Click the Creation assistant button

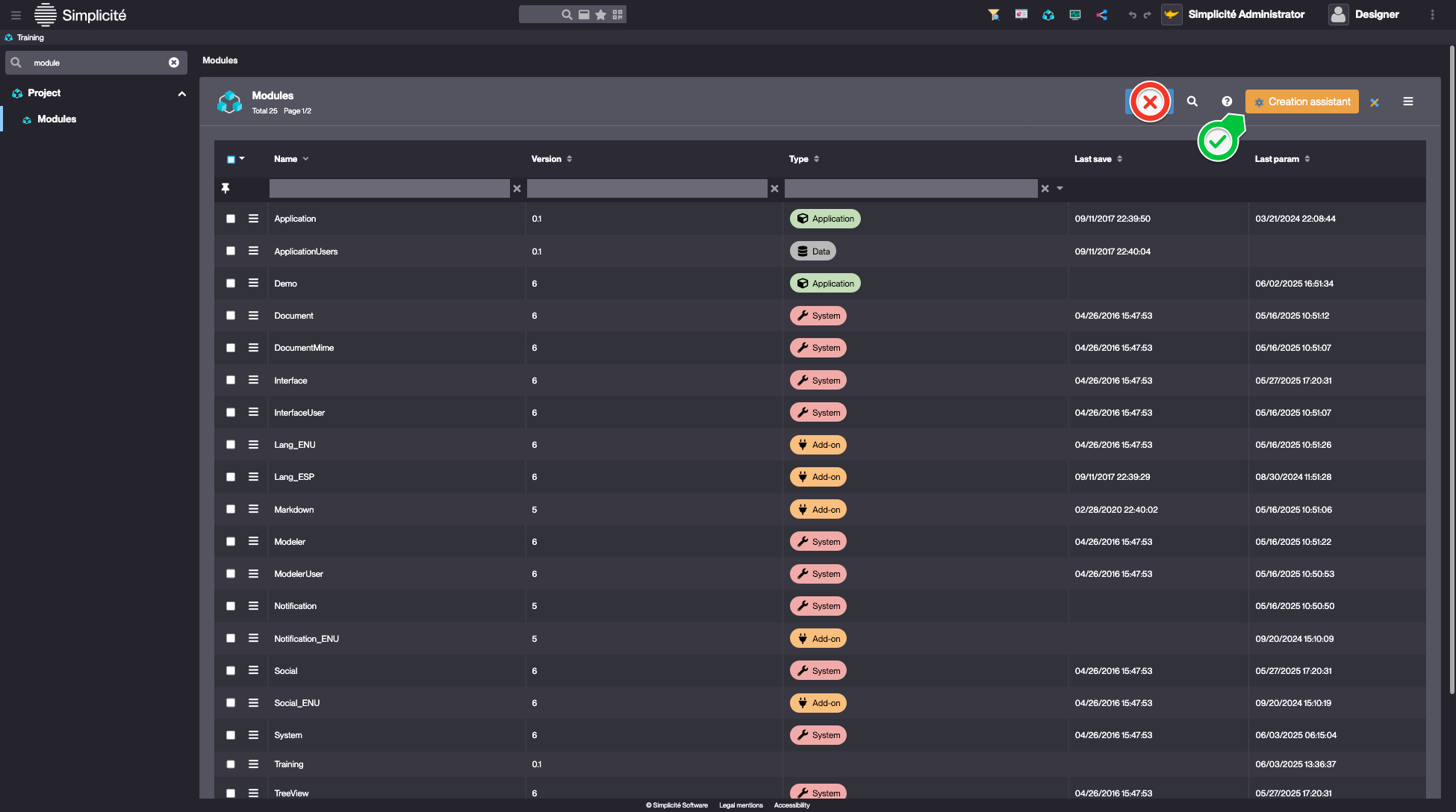pos(1301,101)
